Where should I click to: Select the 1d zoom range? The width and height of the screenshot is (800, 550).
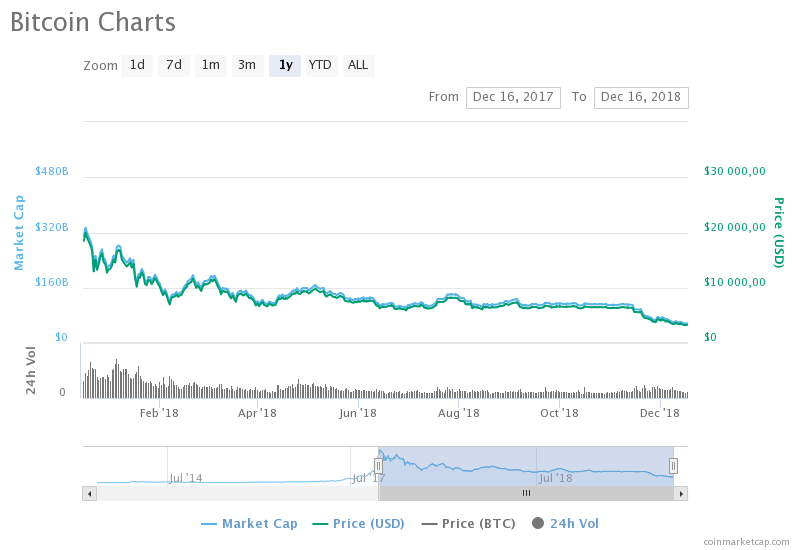137,65
